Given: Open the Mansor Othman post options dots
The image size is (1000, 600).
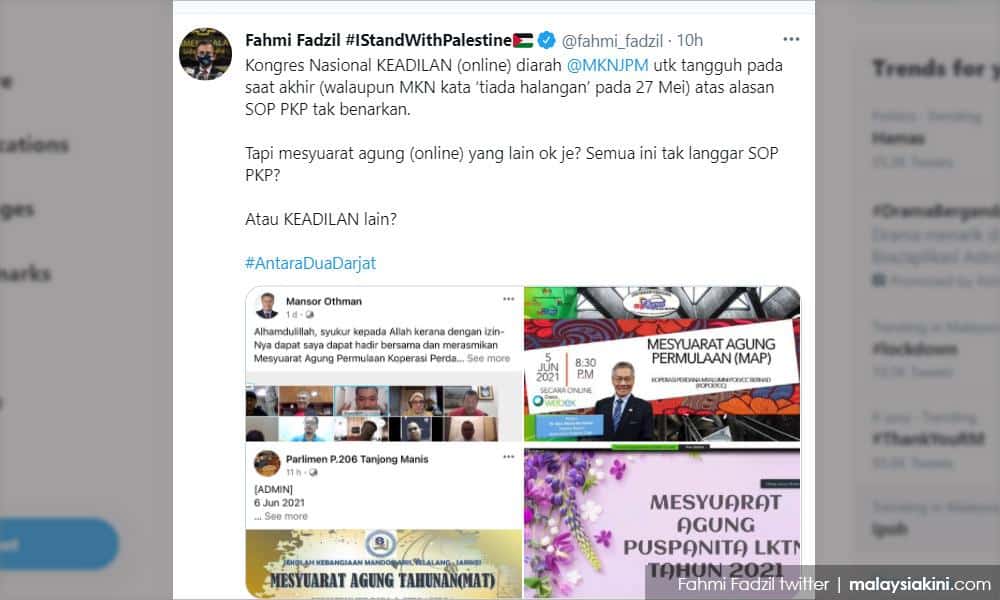Looking at the screenshot, I should coord(508,299).
